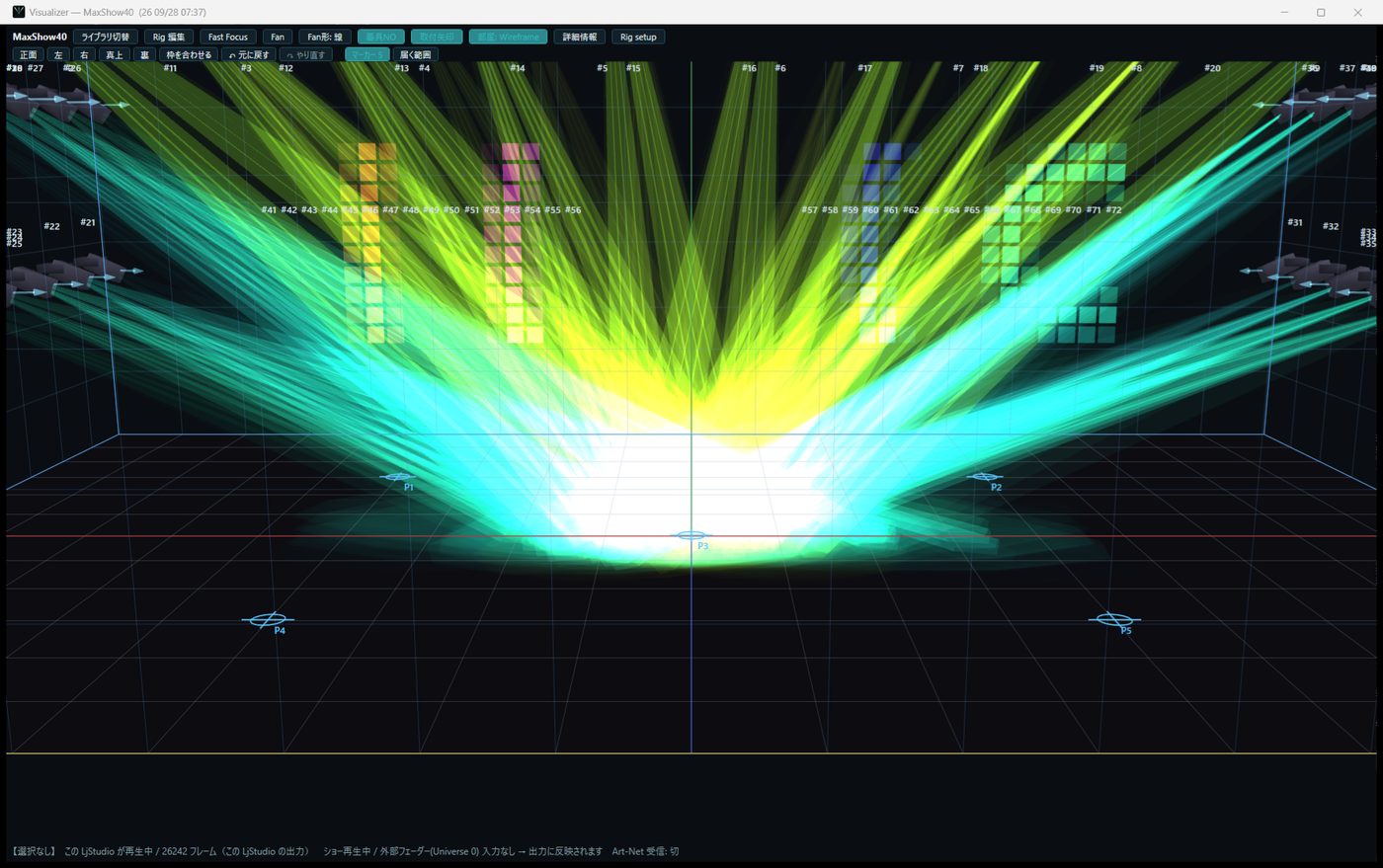Switch to 左 left view
Viewport: 1383px width, 868px height.
[x=58, y=54]
